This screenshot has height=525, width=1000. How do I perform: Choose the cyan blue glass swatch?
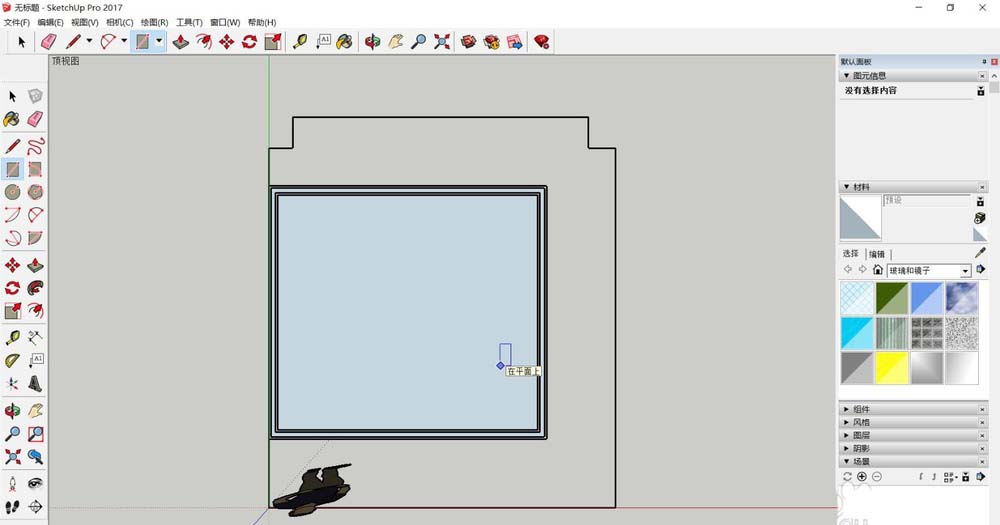click(x=857, y=333)
